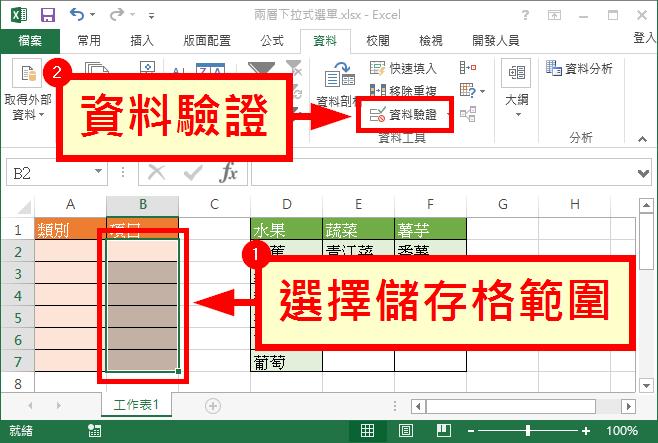The width and height of the screenshot is (658, 443).
Task: Select column A header
Action: pos(70,204)
